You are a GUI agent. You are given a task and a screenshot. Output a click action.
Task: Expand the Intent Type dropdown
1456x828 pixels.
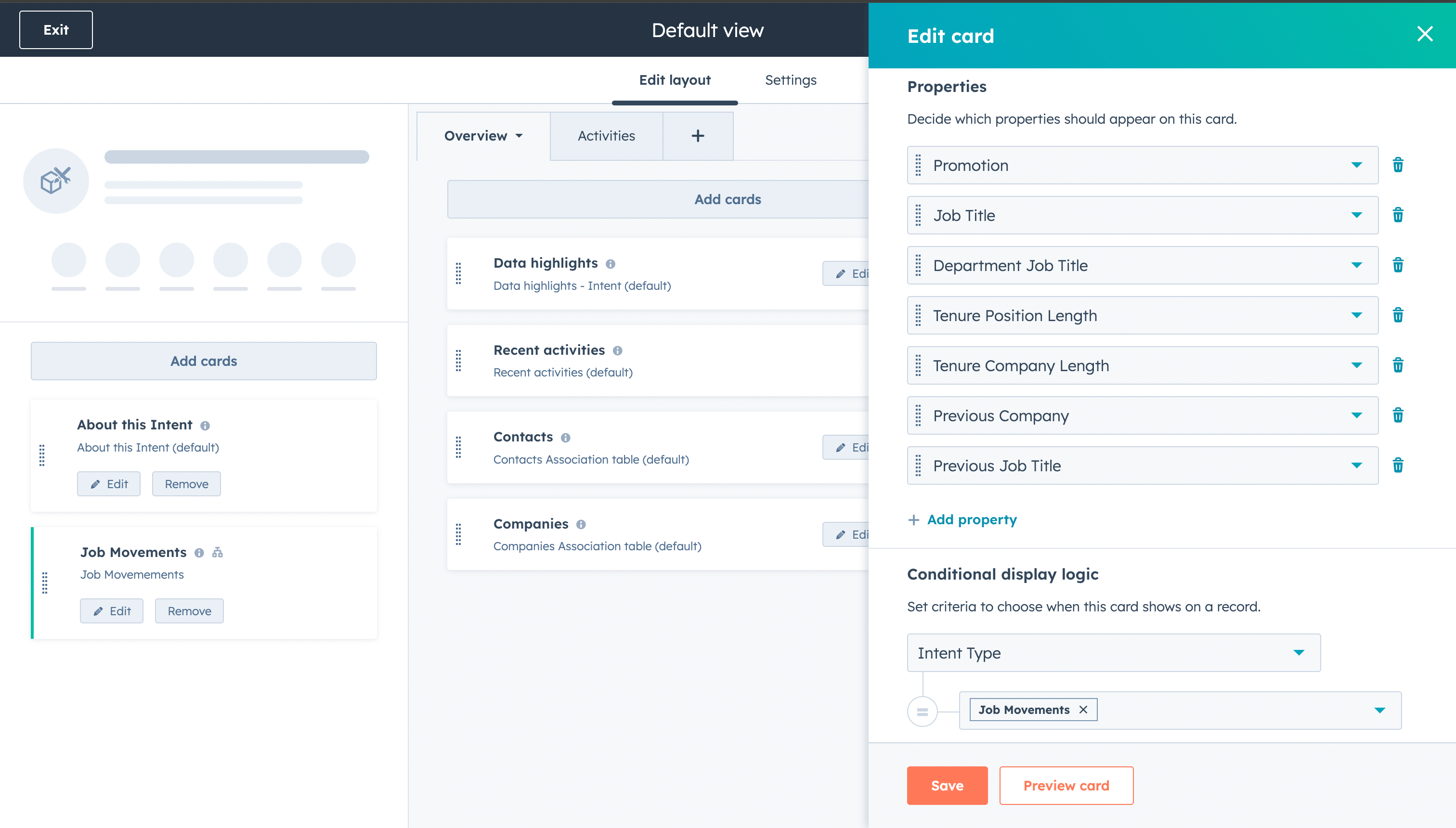click(1299, 652)
